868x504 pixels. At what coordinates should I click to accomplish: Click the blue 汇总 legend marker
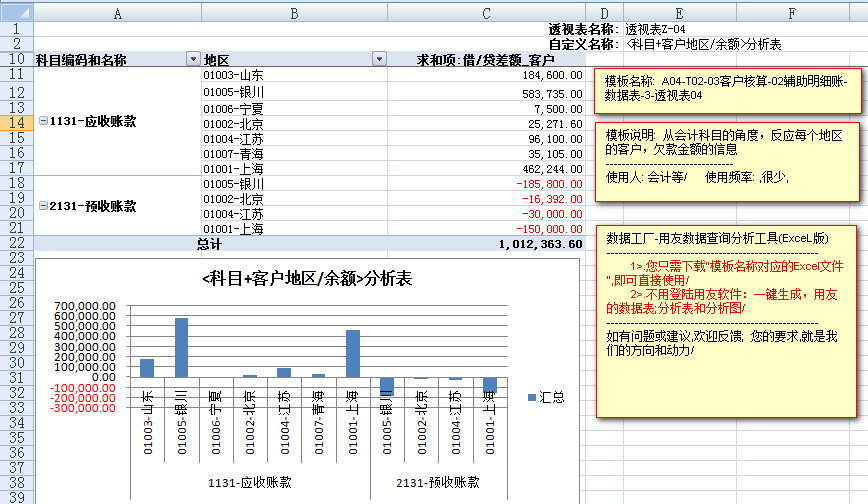click(532, 397)
